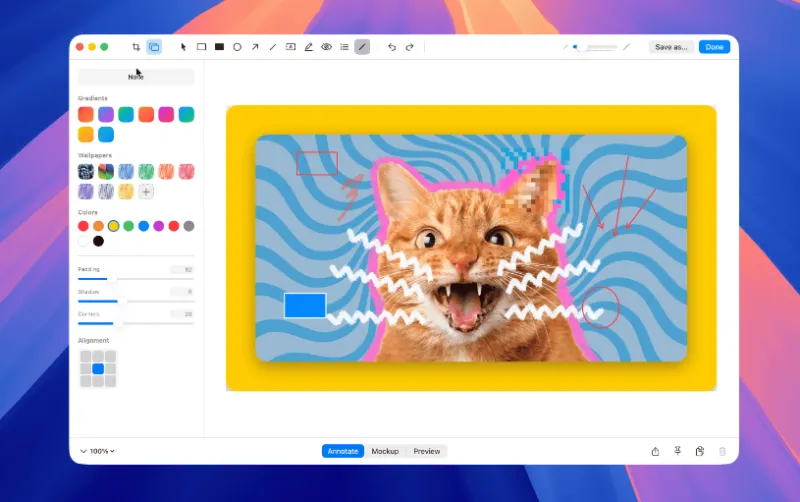This screenshot has height=502, width=800.
Task: Select the Crop tool in toolbar
Action: 136,47
